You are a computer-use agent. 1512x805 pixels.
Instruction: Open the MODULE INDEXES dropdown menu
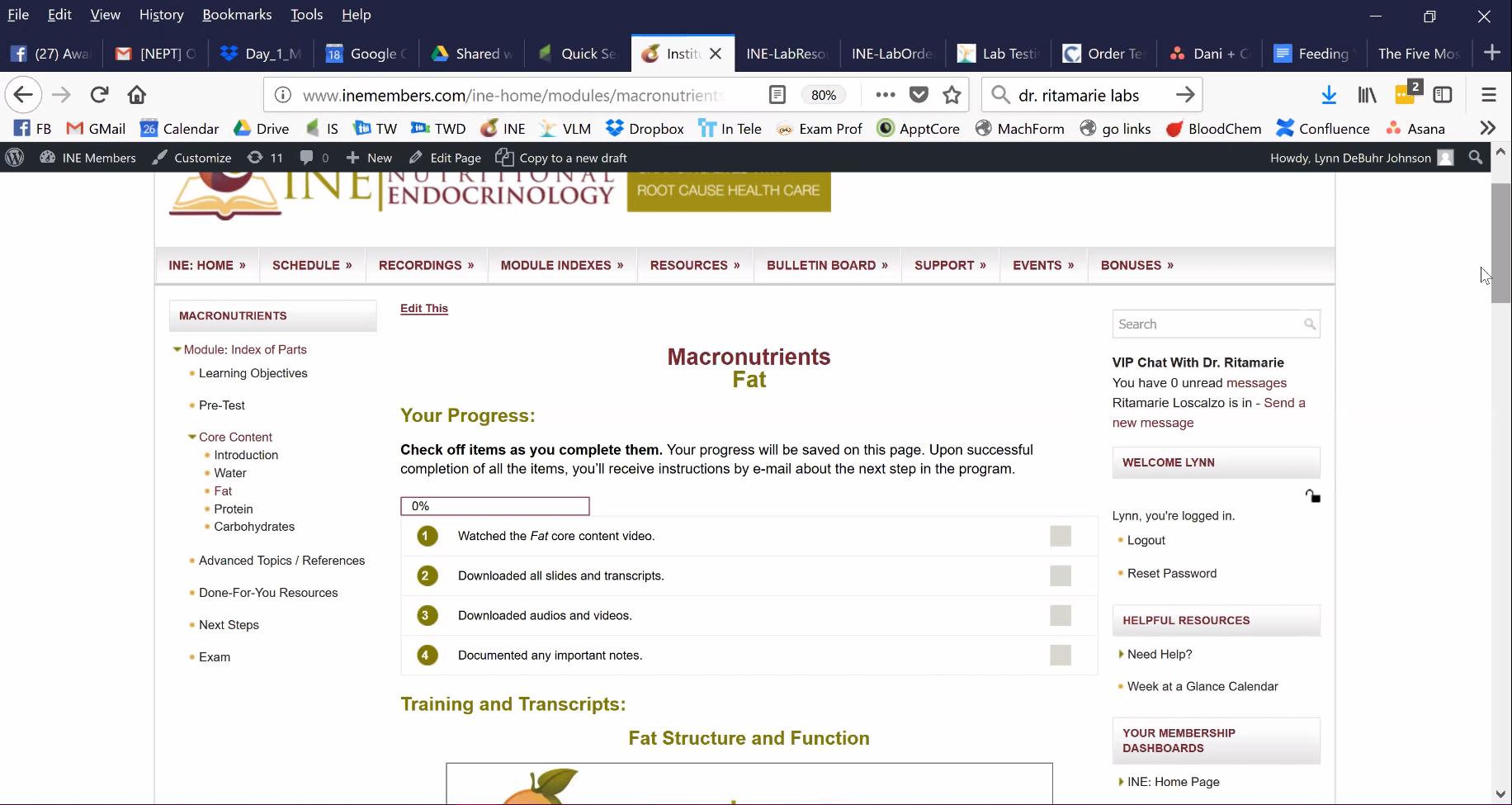click(561, 265)
